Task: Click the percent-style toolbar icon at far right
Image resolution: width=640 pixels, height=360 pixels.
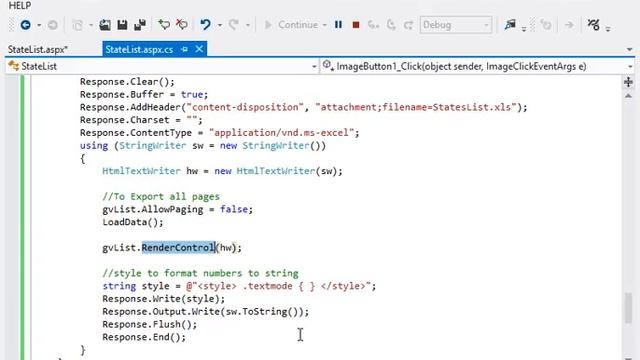Action: coord(593,25)
